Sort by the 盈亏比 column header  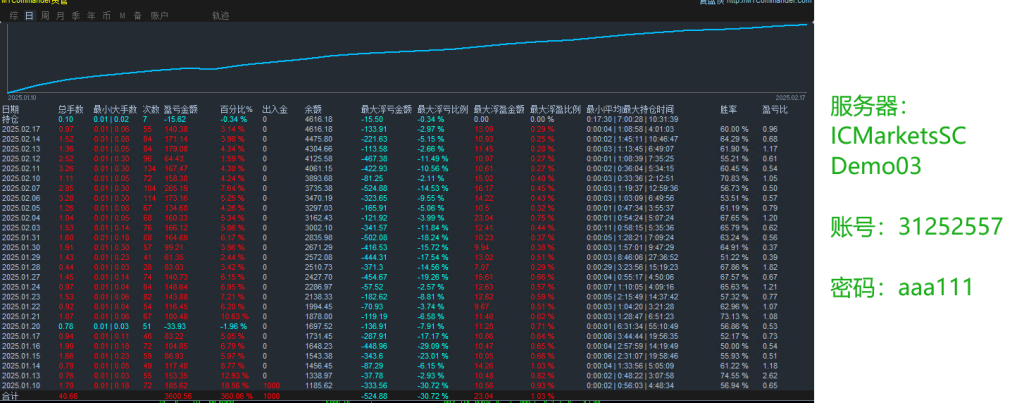[x=775, y=110]
